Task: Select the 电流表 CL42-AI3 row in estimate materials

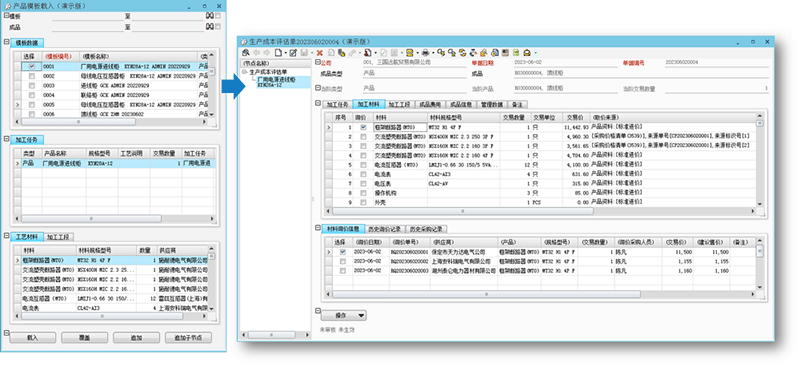Action: pyautogui.click(x=541, y=175)
